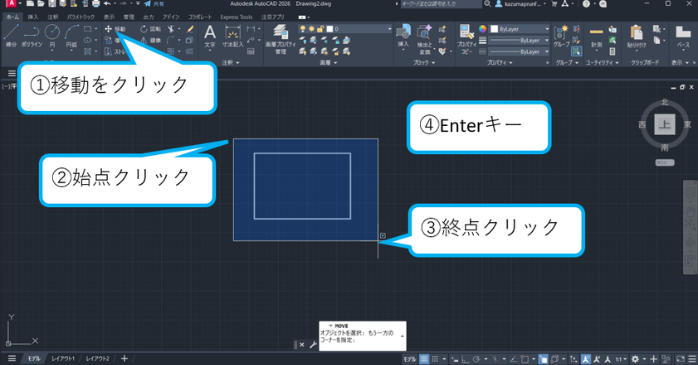Click the keyword search input field
Screen dimensions: 698x365
pyautogui.click(x=441, y=4)
